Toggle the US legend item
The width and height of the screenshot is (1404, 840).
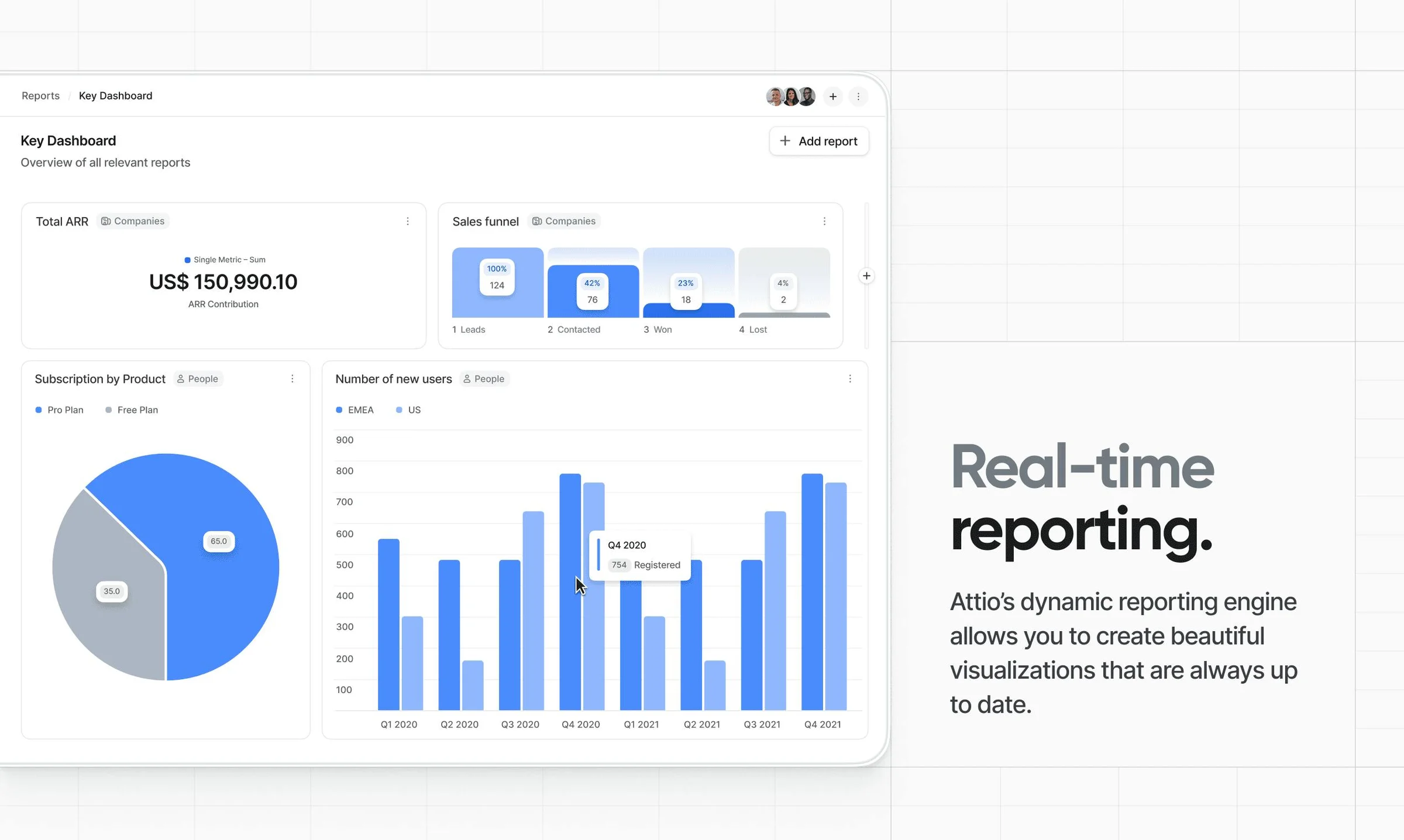pyautogui.click(x=408, y=410)
